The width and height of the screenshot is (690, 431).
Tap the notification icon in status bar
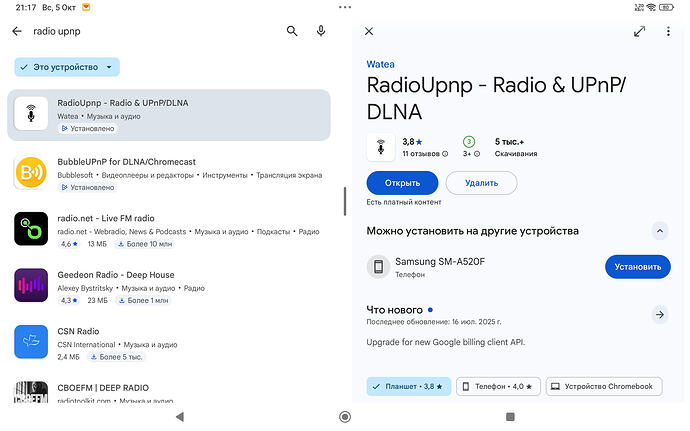pos(86,7)
